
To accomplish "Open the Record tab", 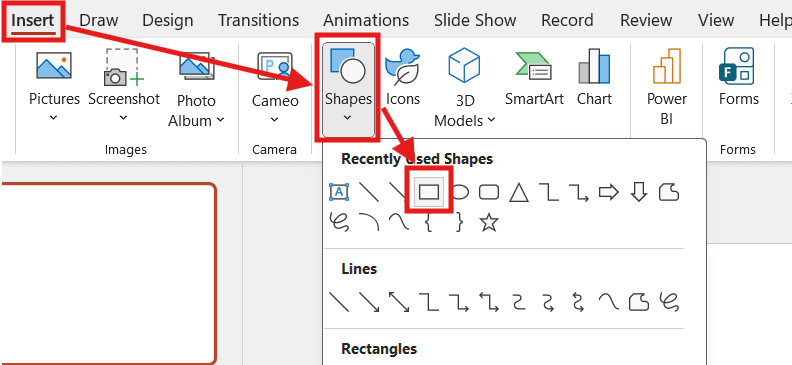I will click(568, 20).
